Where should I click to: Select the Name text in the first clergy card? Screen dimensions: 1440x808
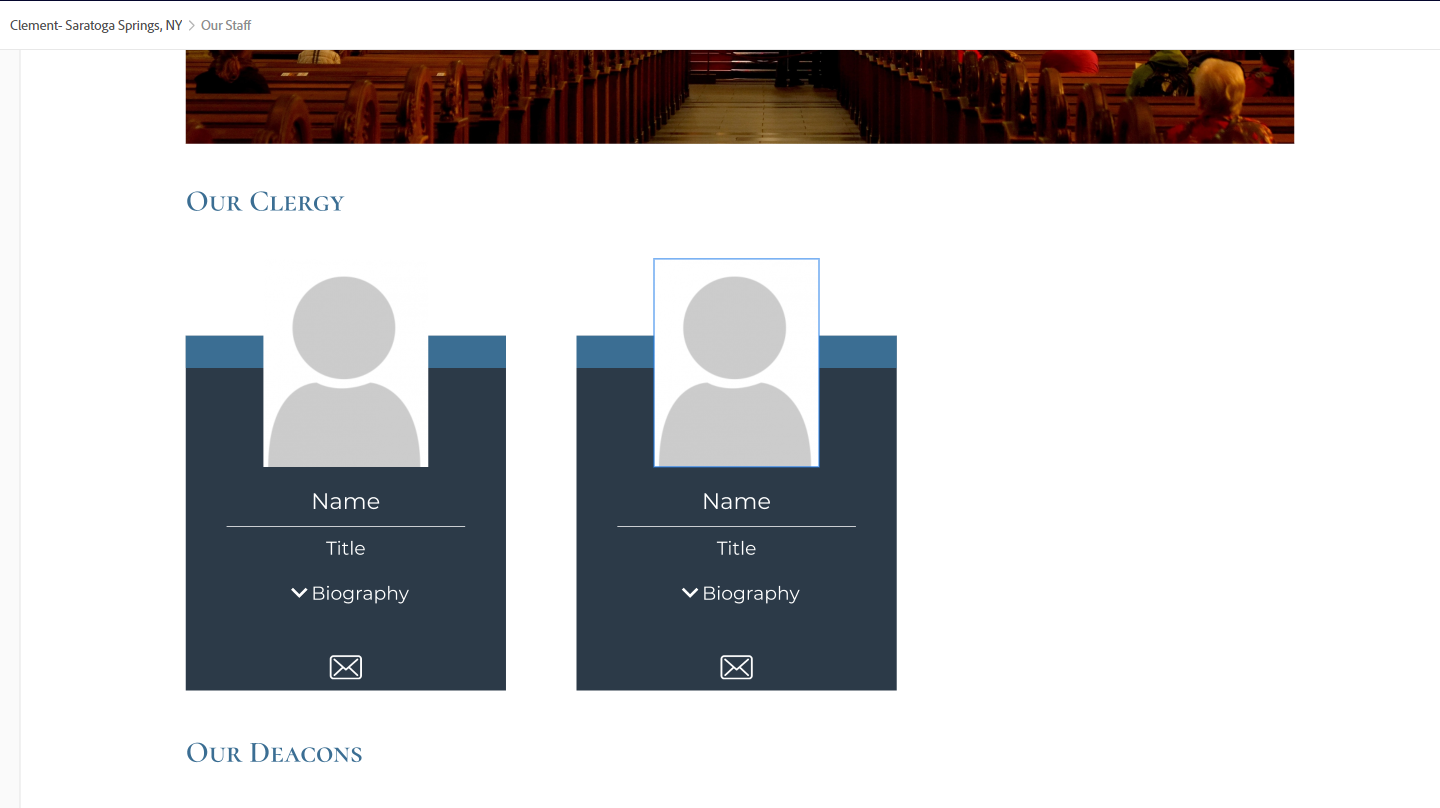pyautogui.click(x=345, y=501)
